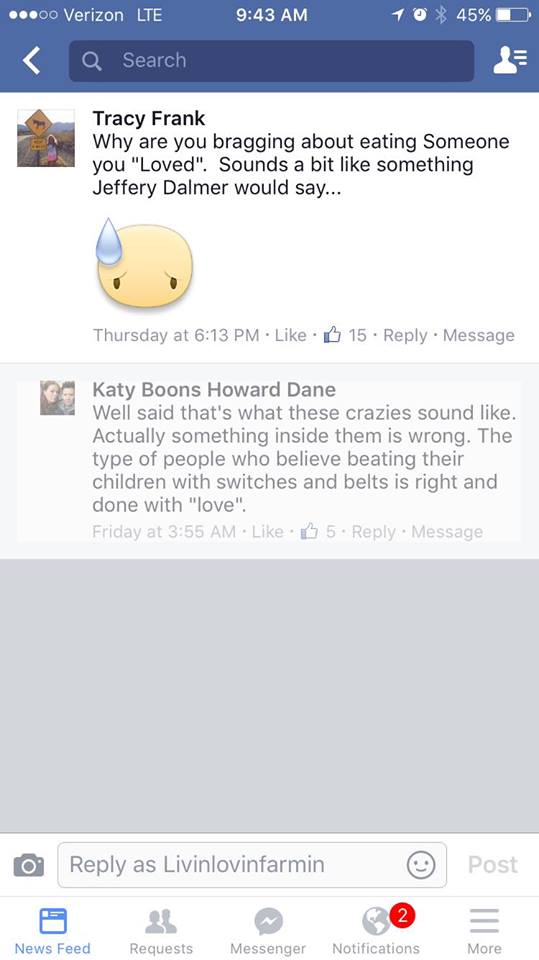Image resolution: width=539 pixels, height=960 pixels.
Task: Open Tracy Frank's profile picture
Action: click(x=46, y=138)
